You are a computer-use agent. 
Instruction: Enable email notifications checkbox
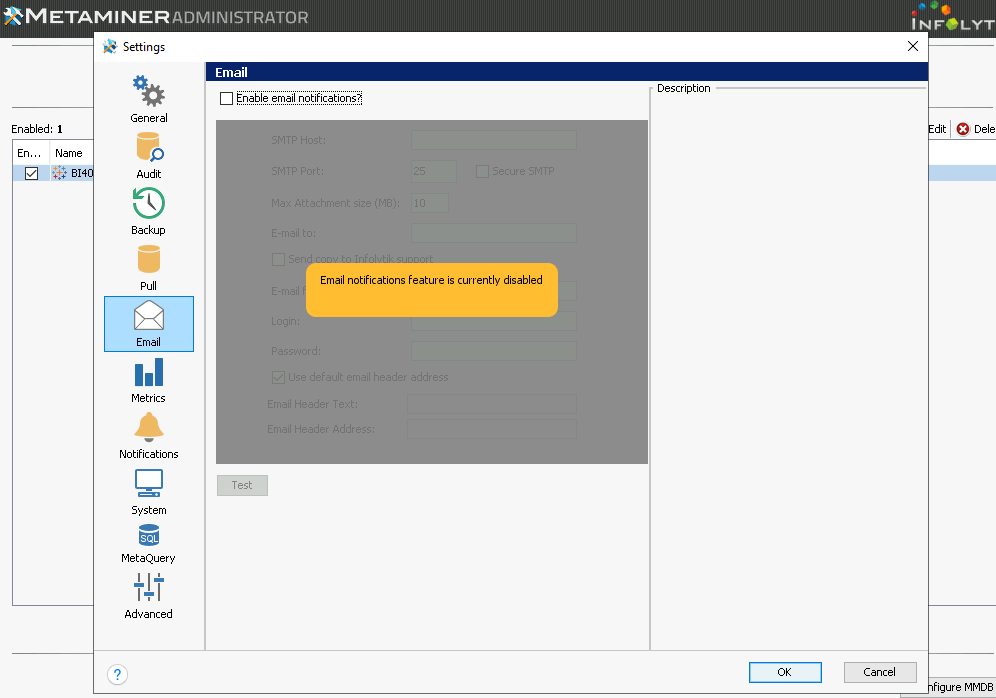pyautogui.click(x=226, y=98)
